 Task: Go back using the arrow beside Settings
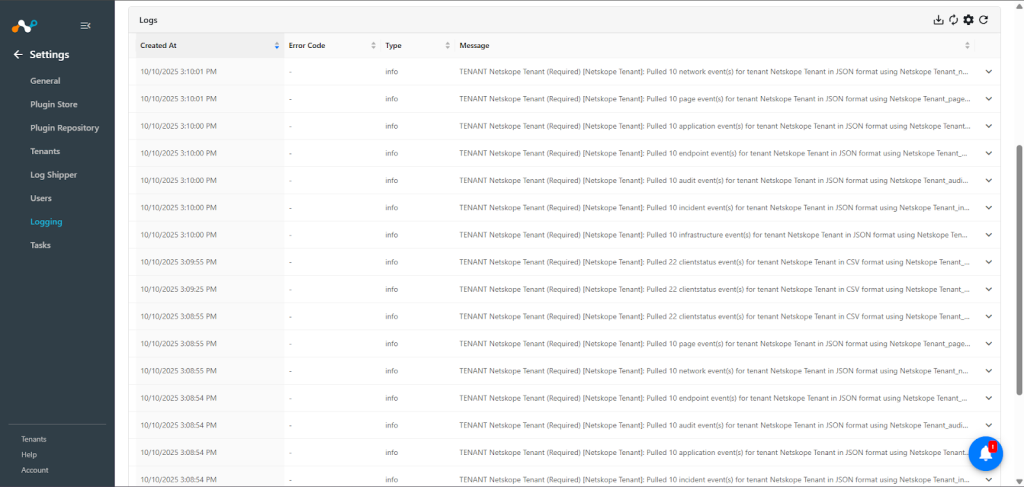18,55
